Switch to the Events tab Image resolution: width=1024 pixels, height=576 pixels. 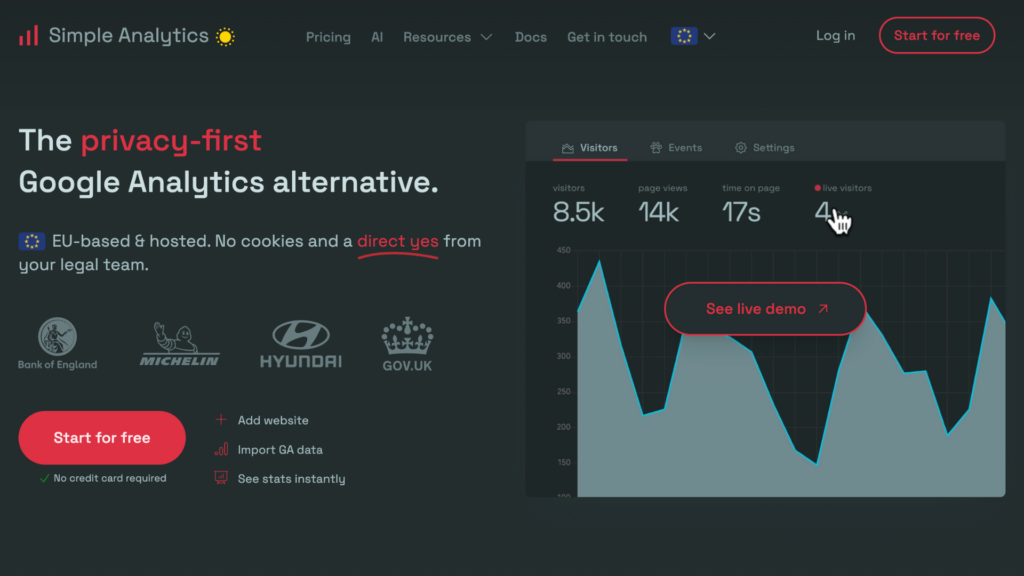click(x=676, y=147)
